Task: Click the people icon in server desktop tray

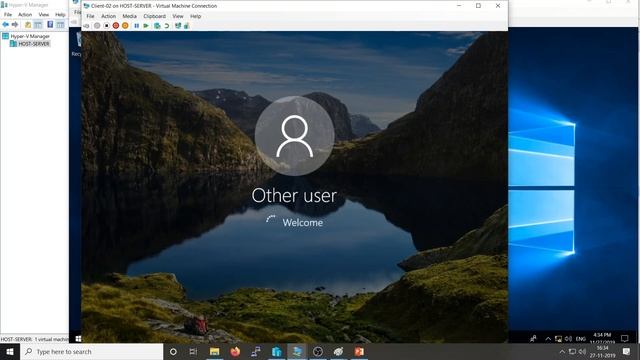Action: click(x=533, y=338)
